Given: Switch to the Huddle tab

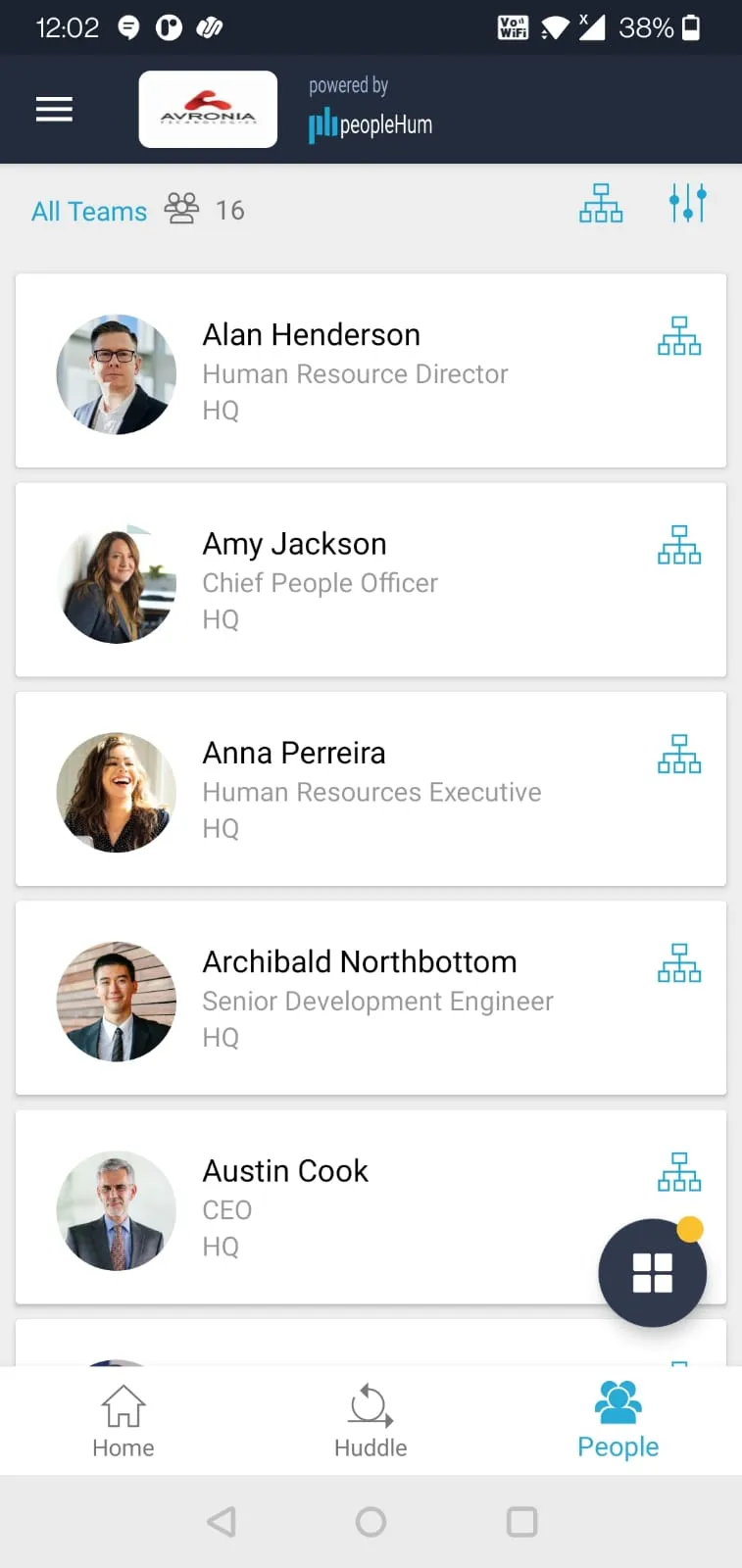Looking at the screenshot, I should point(371,1421).
